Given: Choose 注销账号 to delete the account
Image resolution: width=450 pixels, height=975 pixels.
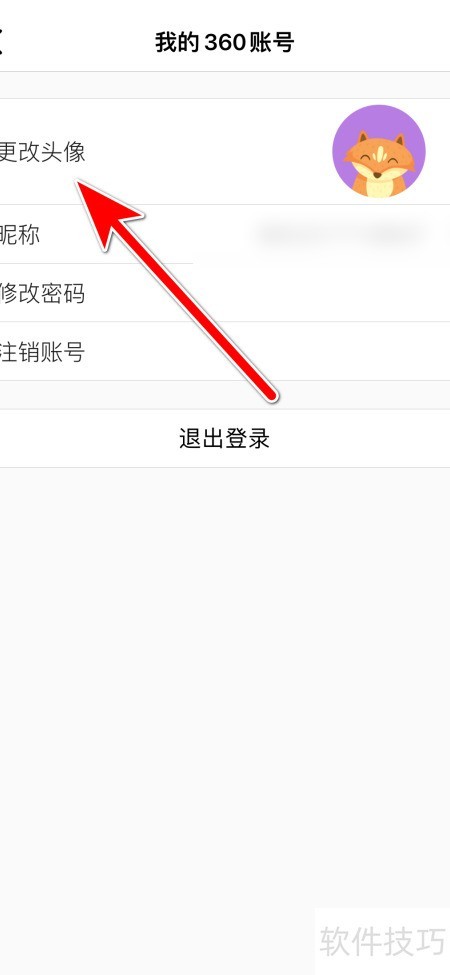Looking at the screenshot, I should 225,351.
